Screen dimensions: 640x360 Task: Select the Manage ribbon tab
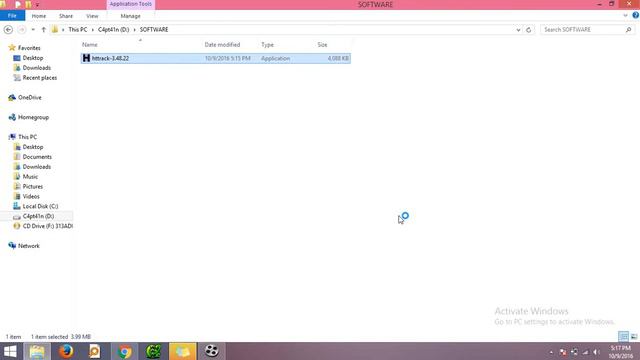[x=130, y=16]
